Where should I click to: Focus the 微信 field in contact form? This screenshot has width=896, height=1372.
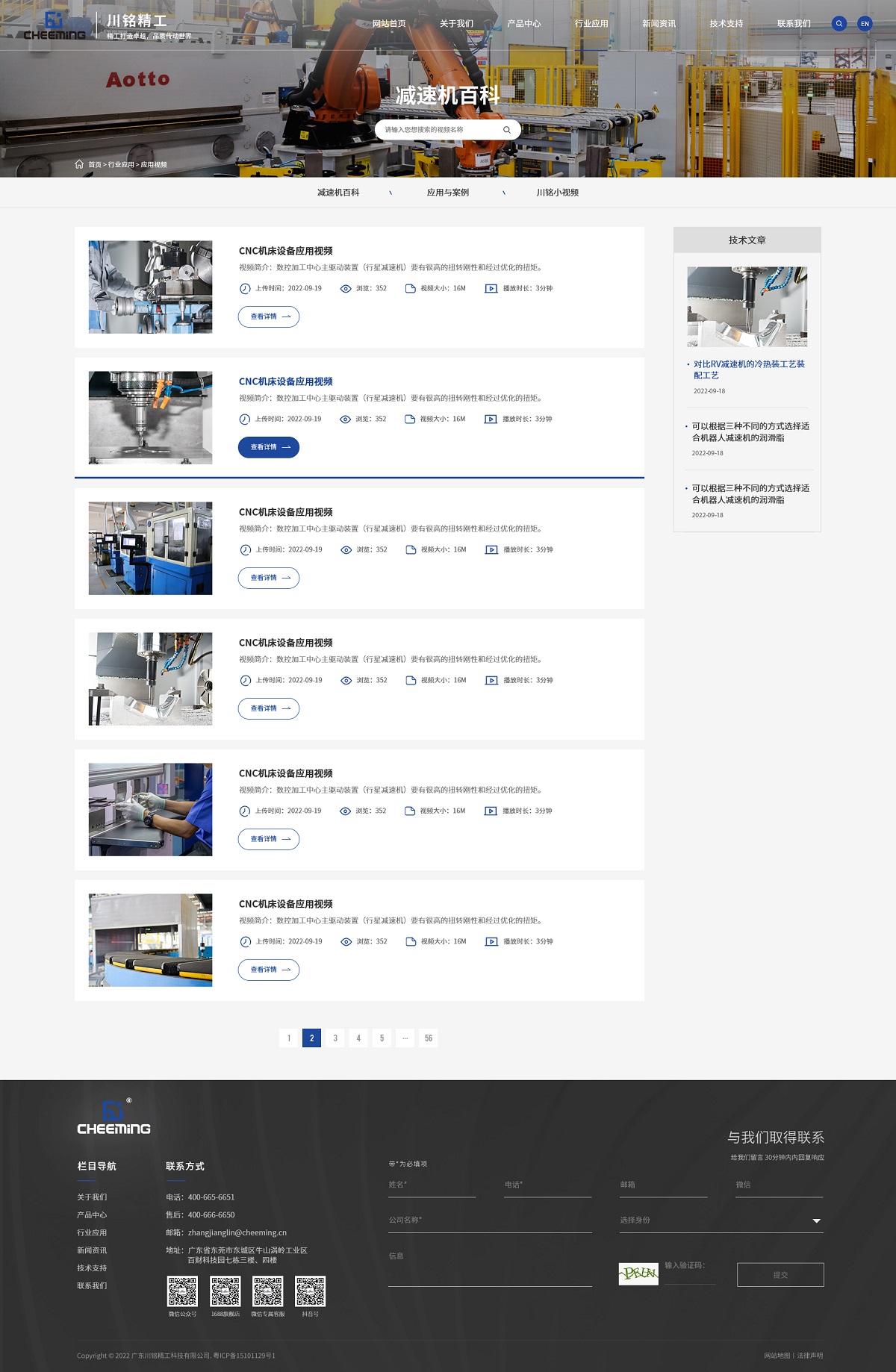(779, 1185)
